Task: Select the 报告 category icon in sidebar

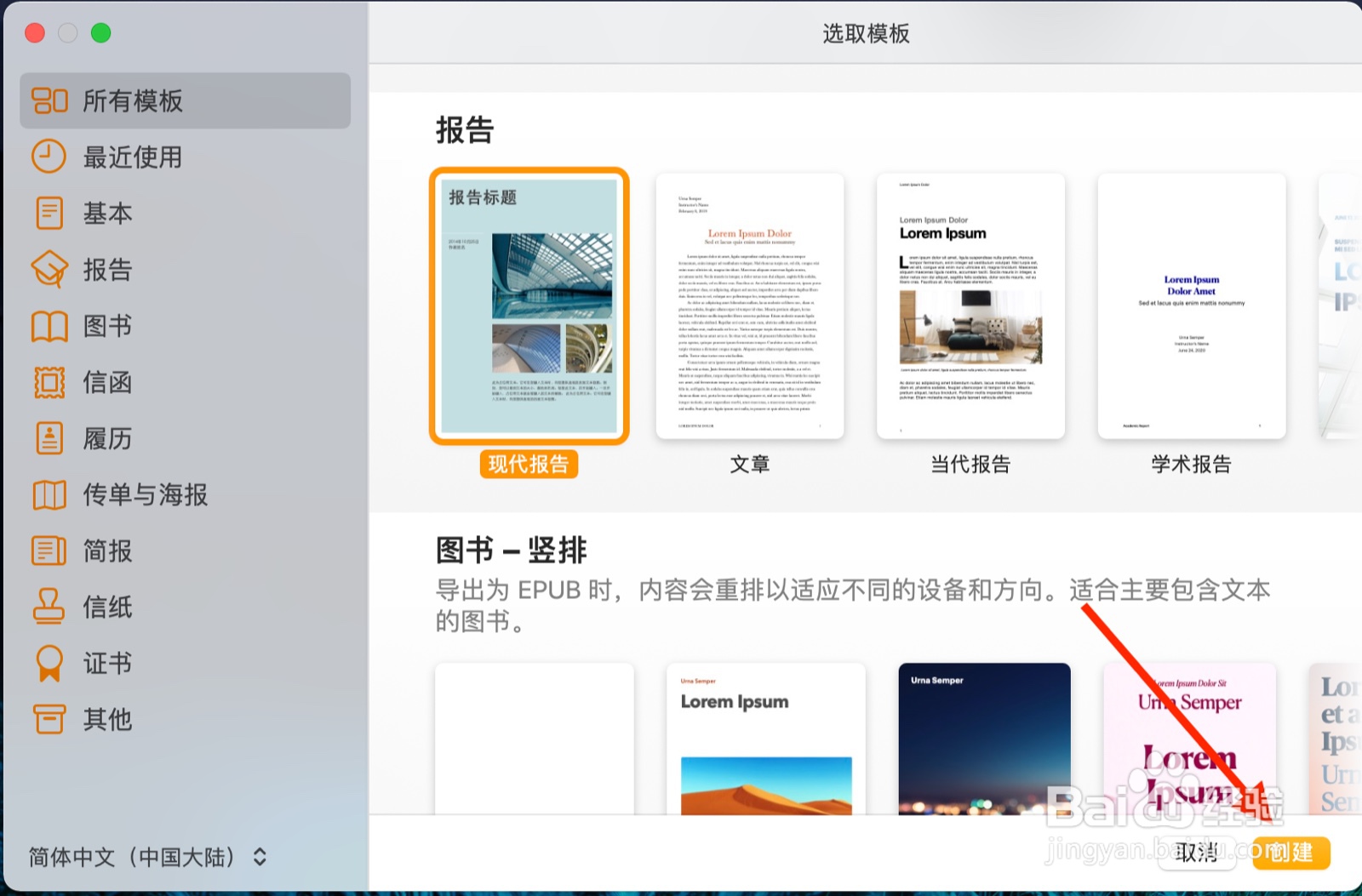Action: coord(49,269)
